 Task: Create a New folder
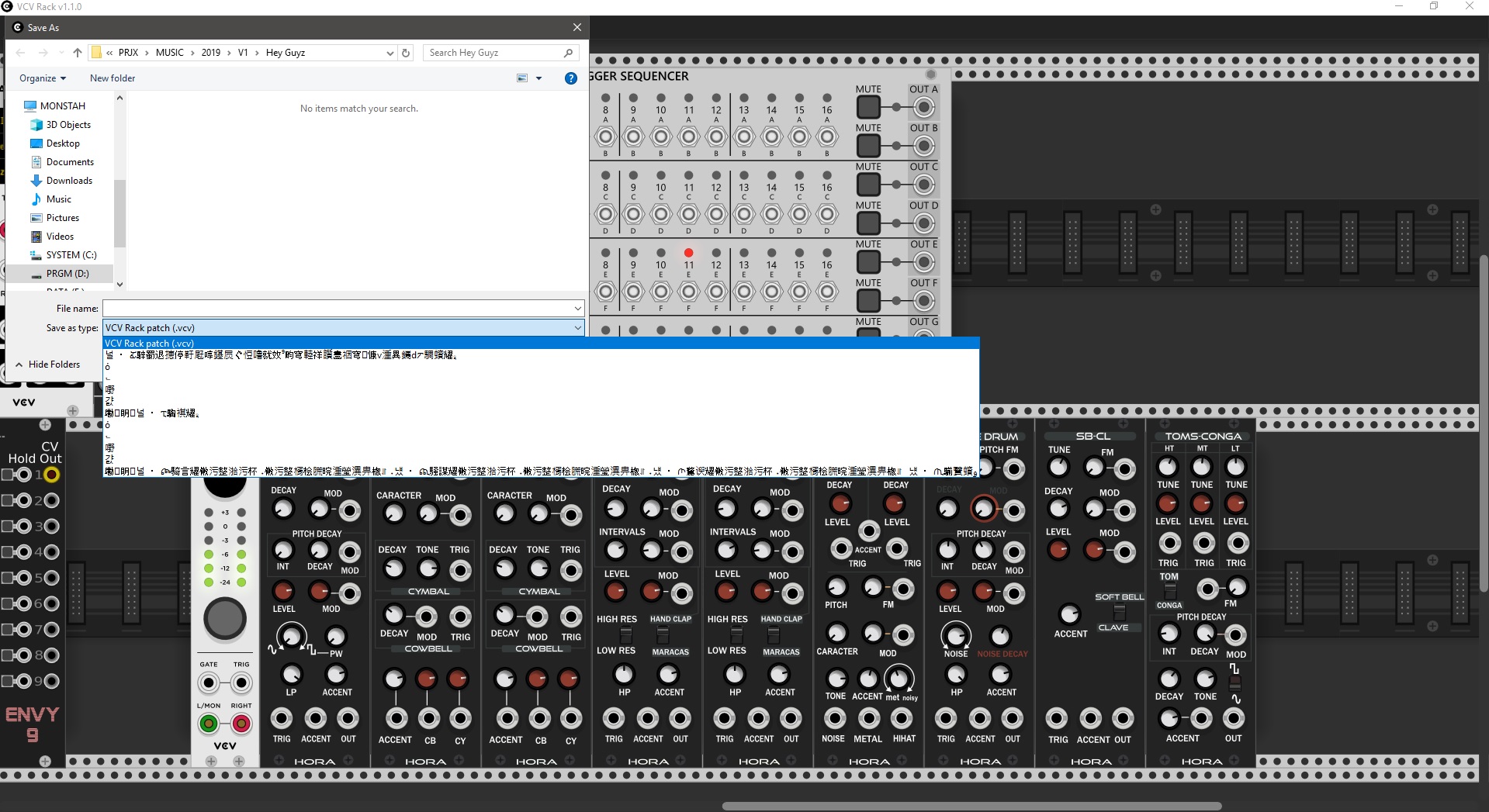point(113,78)
